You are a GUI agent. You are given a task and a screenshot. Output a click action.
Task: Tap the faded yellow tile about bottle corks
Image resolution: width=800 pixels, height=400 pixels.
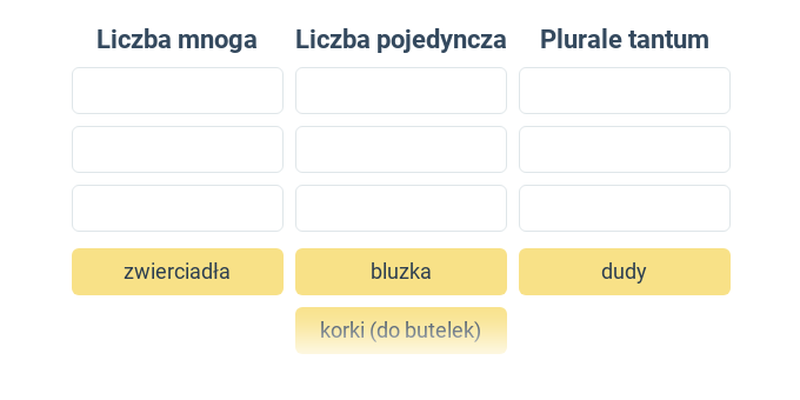coord(401,330)
